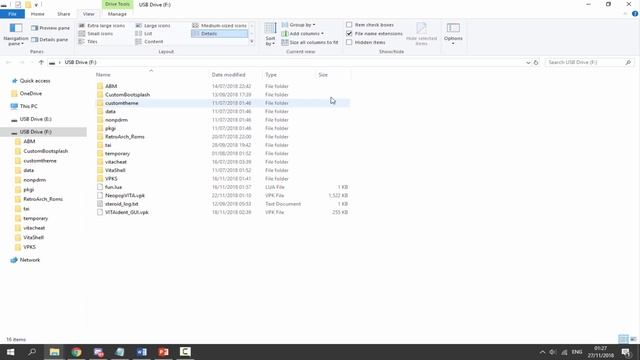
Task: Expand the layout gallery more arrow
Action: click(x=252, y=42)
